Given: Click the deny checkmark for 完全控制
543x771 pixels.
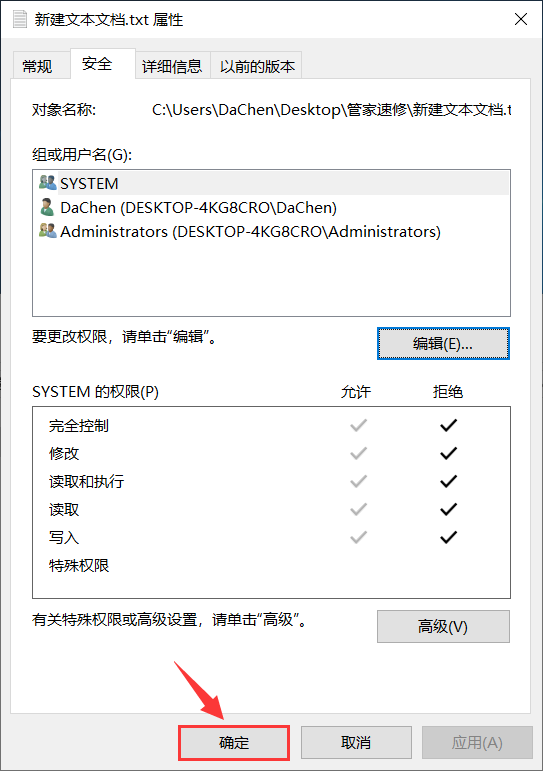Looking at the screenshot, I should pos(448,425).
